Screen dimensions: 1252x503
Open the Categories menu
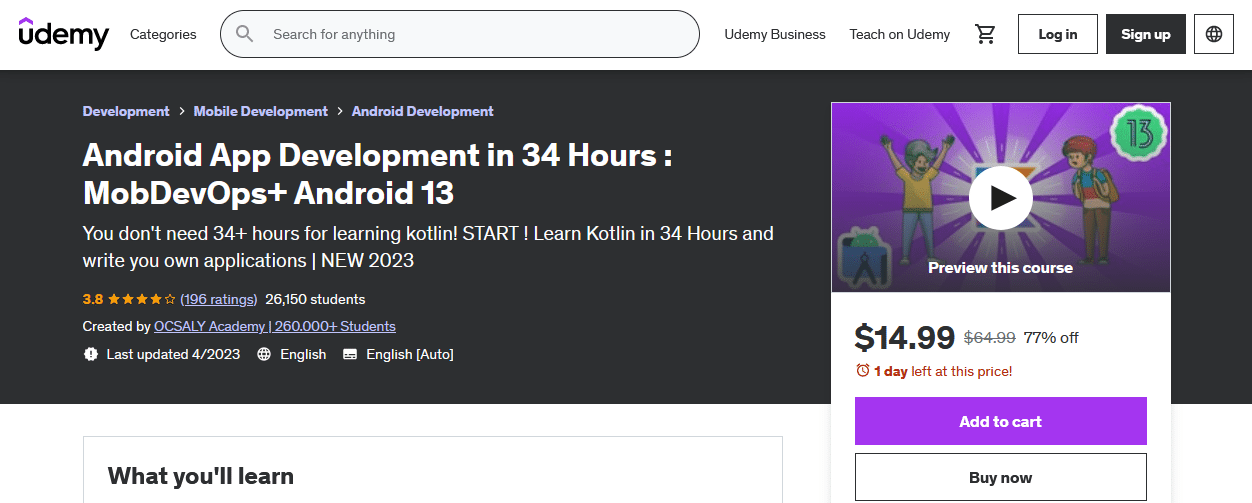pyautogui.click(x=163, y=34)
